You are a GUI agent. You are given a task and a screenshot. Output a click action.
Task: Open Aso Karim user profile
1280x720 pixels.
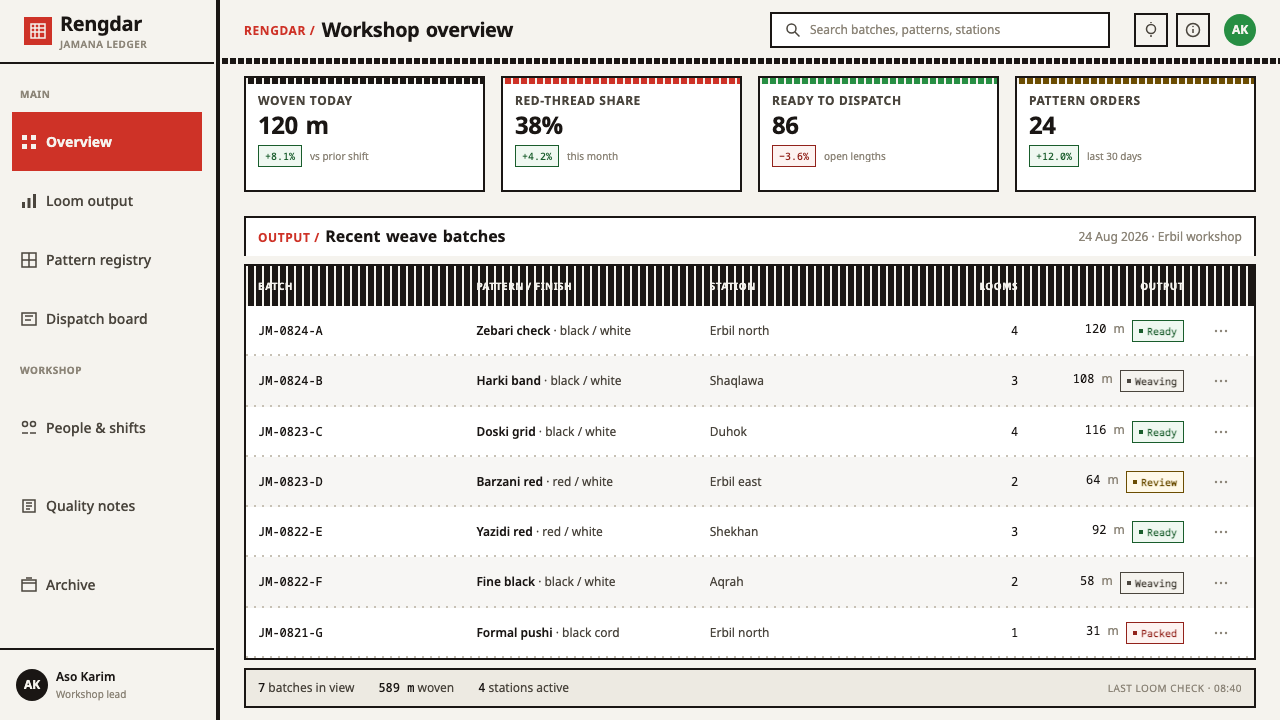(x=107, y=684)
